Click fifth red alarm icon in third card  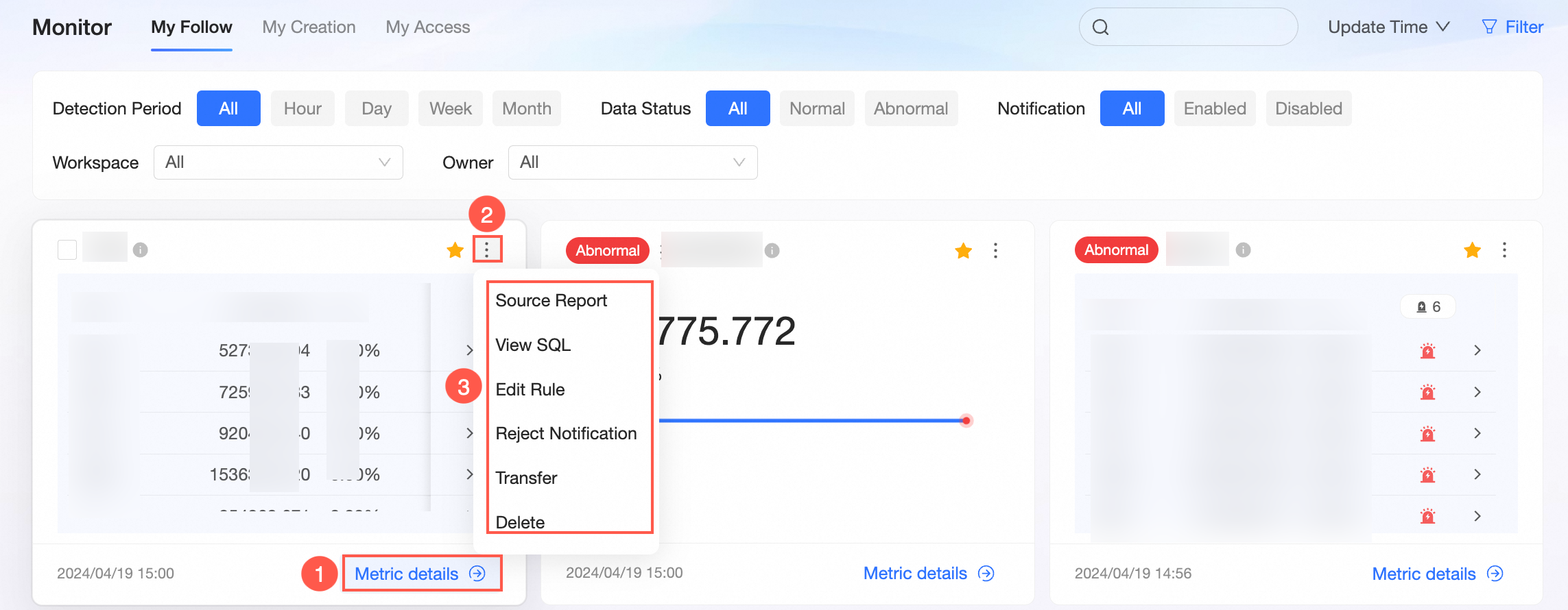(1427, 515)
